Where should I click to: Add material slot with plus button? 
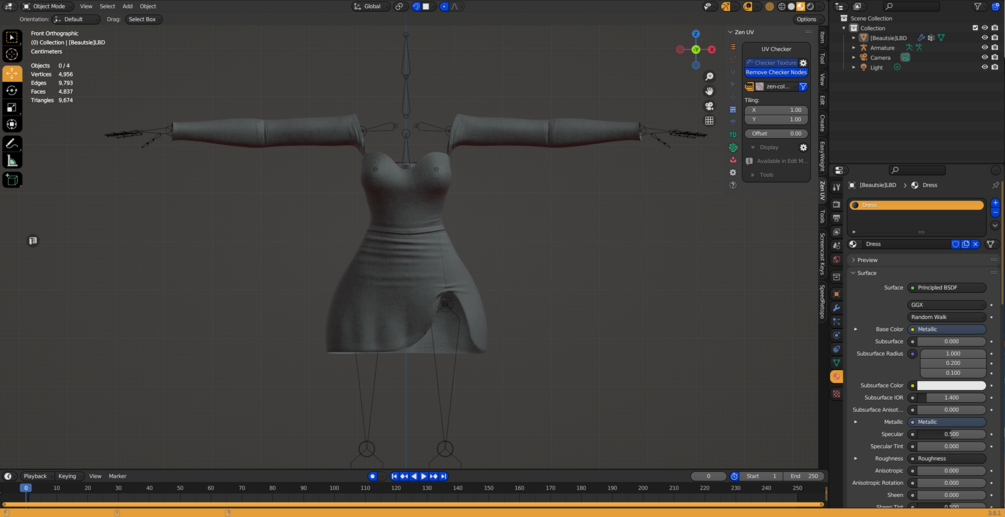[995, 202]
